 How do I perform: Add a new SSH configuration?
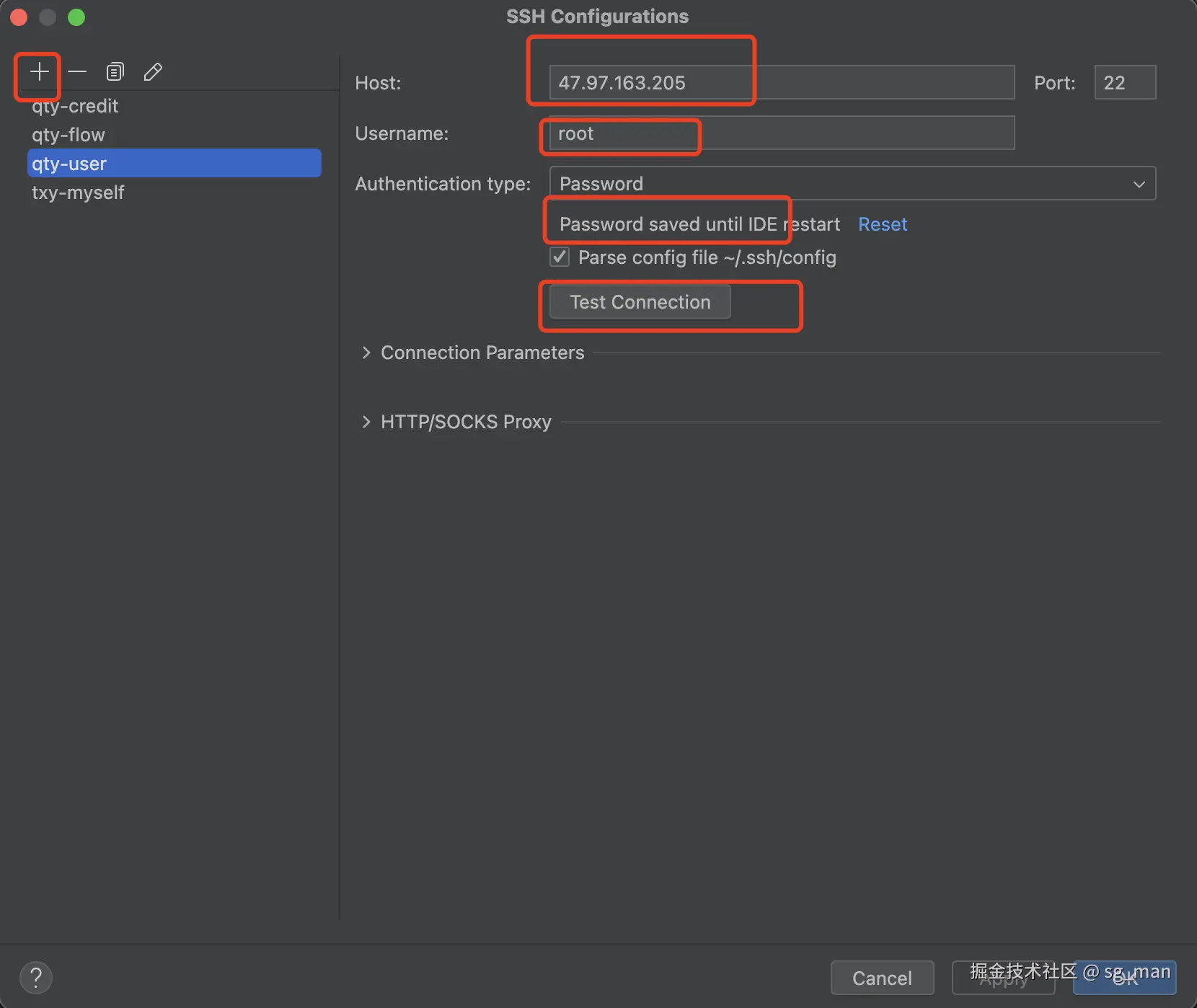tap(40, 71)
